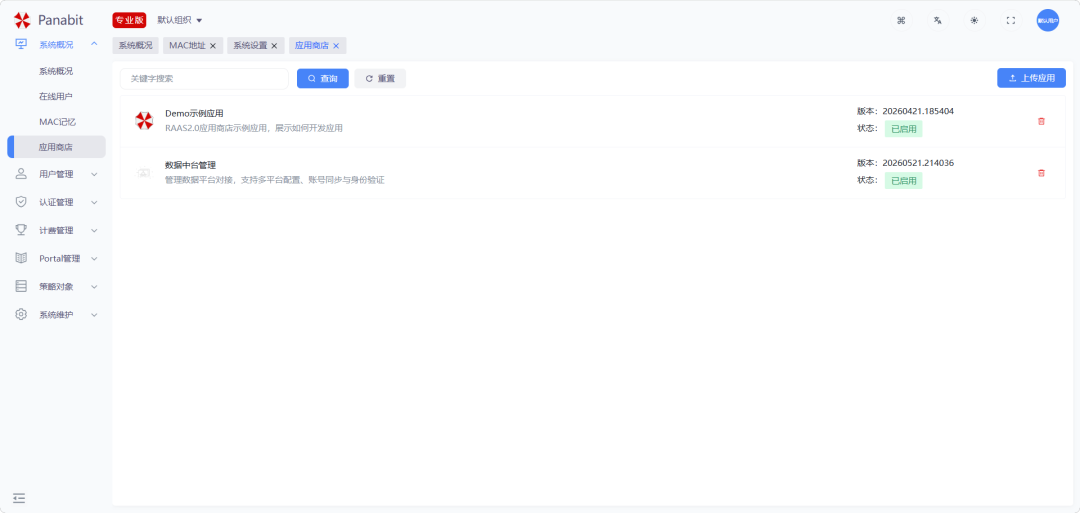Viewport: 1080px width, 513px height.
Task: Click version 20260421.185404 text
Action: (918, 111)
